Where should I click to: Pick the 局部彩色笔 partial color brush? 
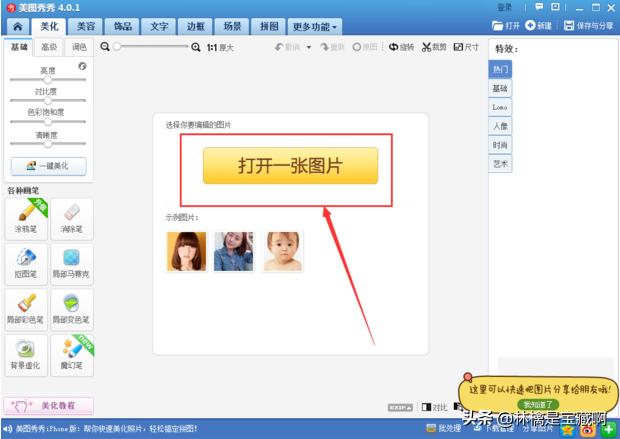(x=27, y=308)
